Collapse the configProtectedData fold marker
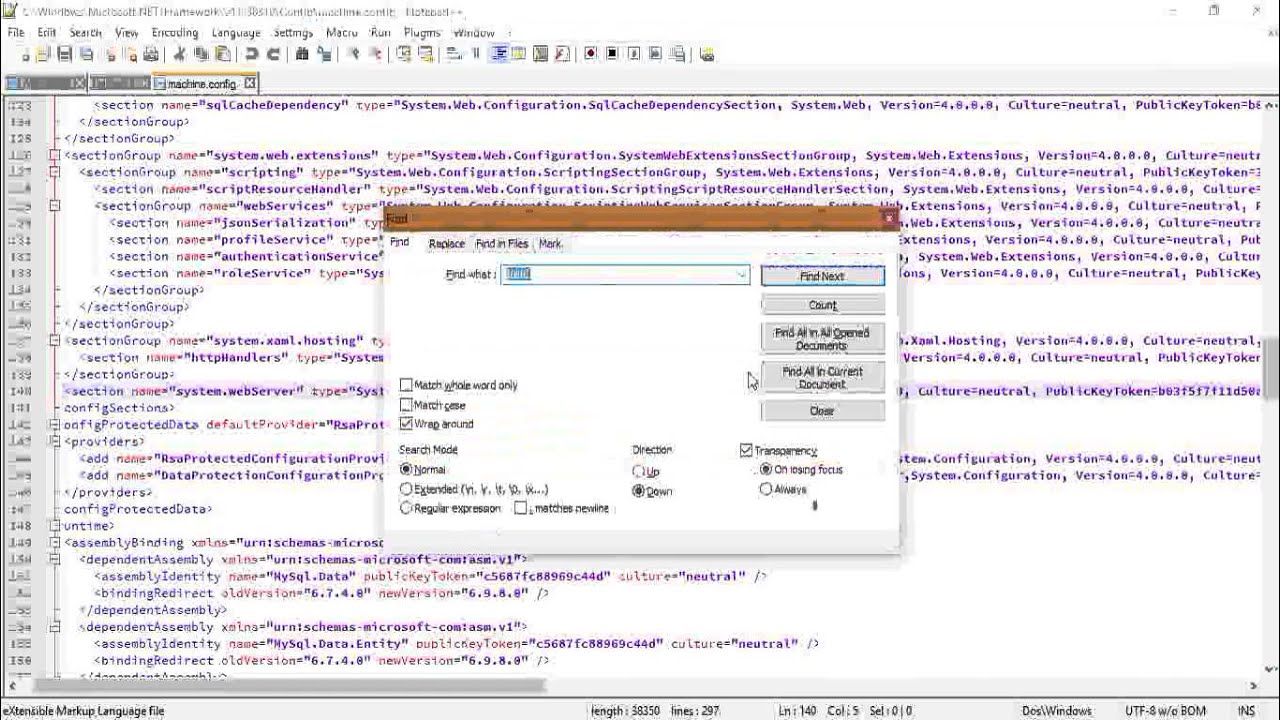Image resolution: width=1280 pixels, height=720 pixels. 55,424
